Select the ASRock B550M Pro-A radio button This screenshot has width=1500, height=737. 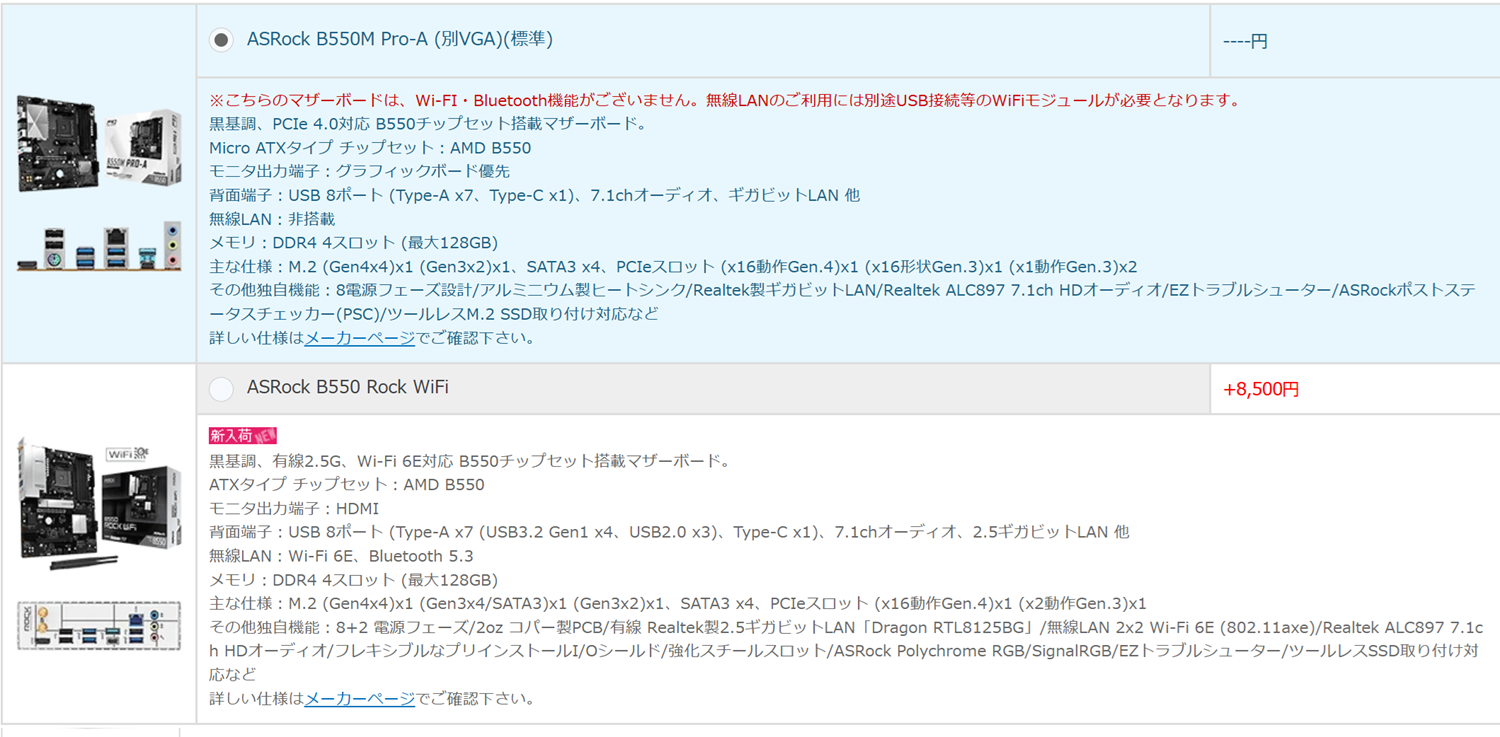(x=221, y=40)
